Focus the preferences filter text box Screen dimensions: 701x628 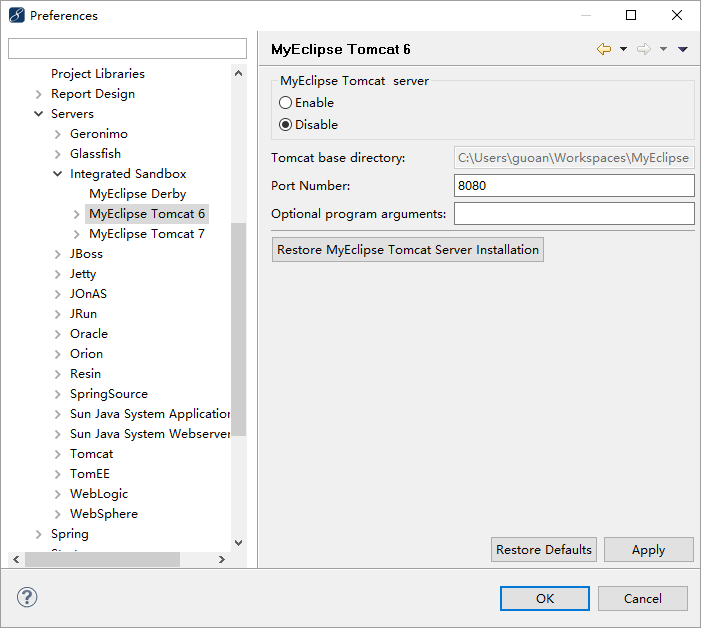(127, 48)
